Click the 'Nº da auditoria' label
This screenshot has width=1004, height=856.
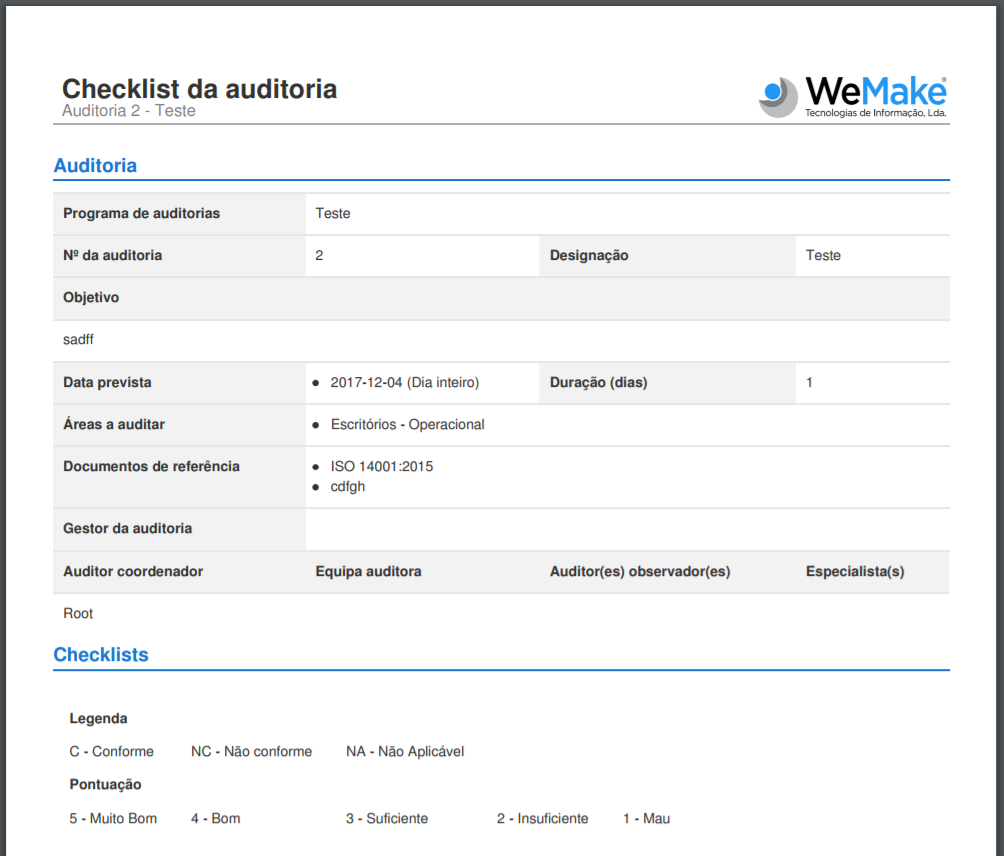coord(112,255)
